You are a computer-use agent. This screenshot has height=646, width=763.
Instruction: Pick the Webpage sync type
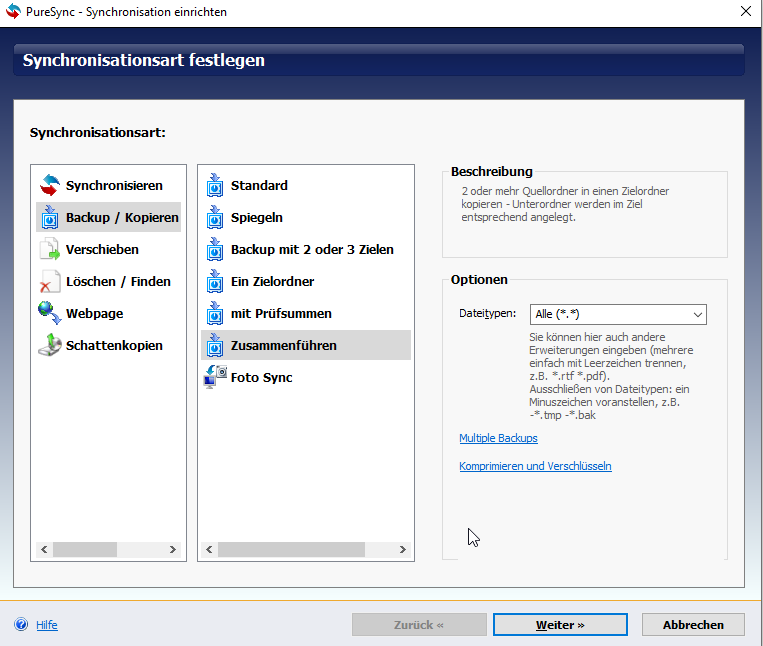[109, 313]
